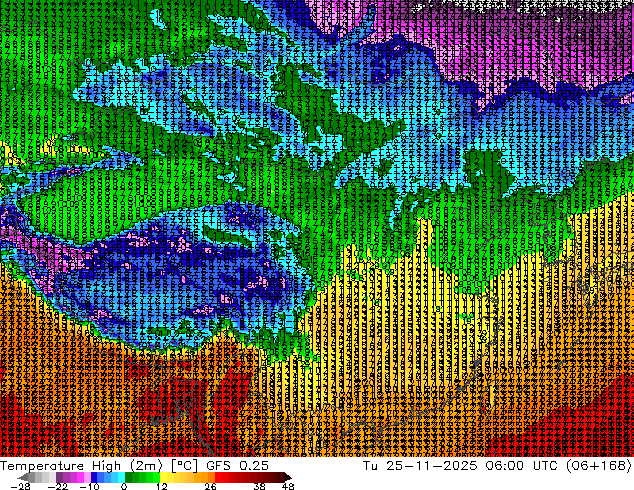The height and width of the screenshot is (490, 634).
Task: Click the '48' legend value
Action: coord(288,486)
